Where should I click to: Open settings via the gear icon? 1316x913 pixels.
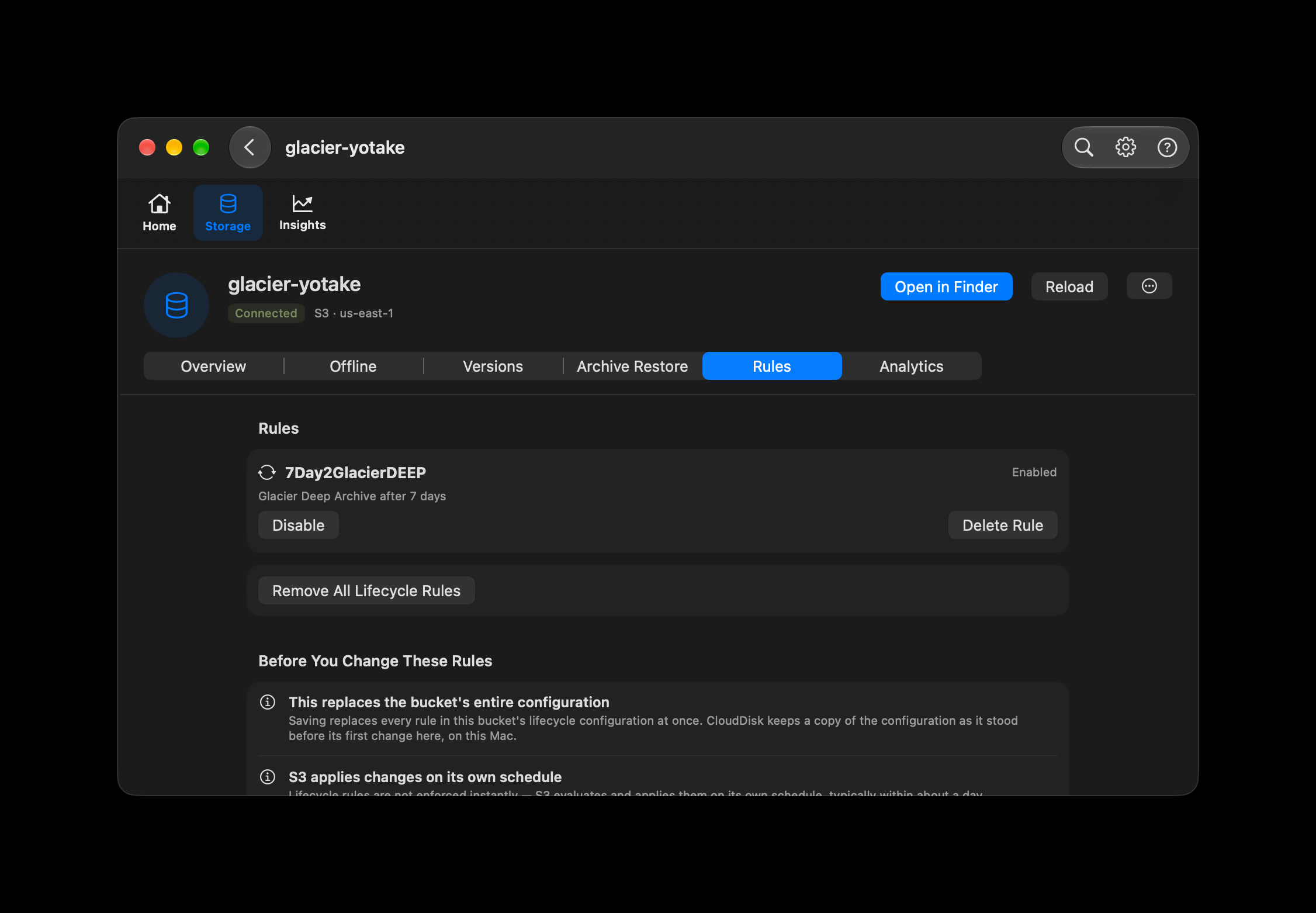pyautogui.click(x=1125, y=147)
